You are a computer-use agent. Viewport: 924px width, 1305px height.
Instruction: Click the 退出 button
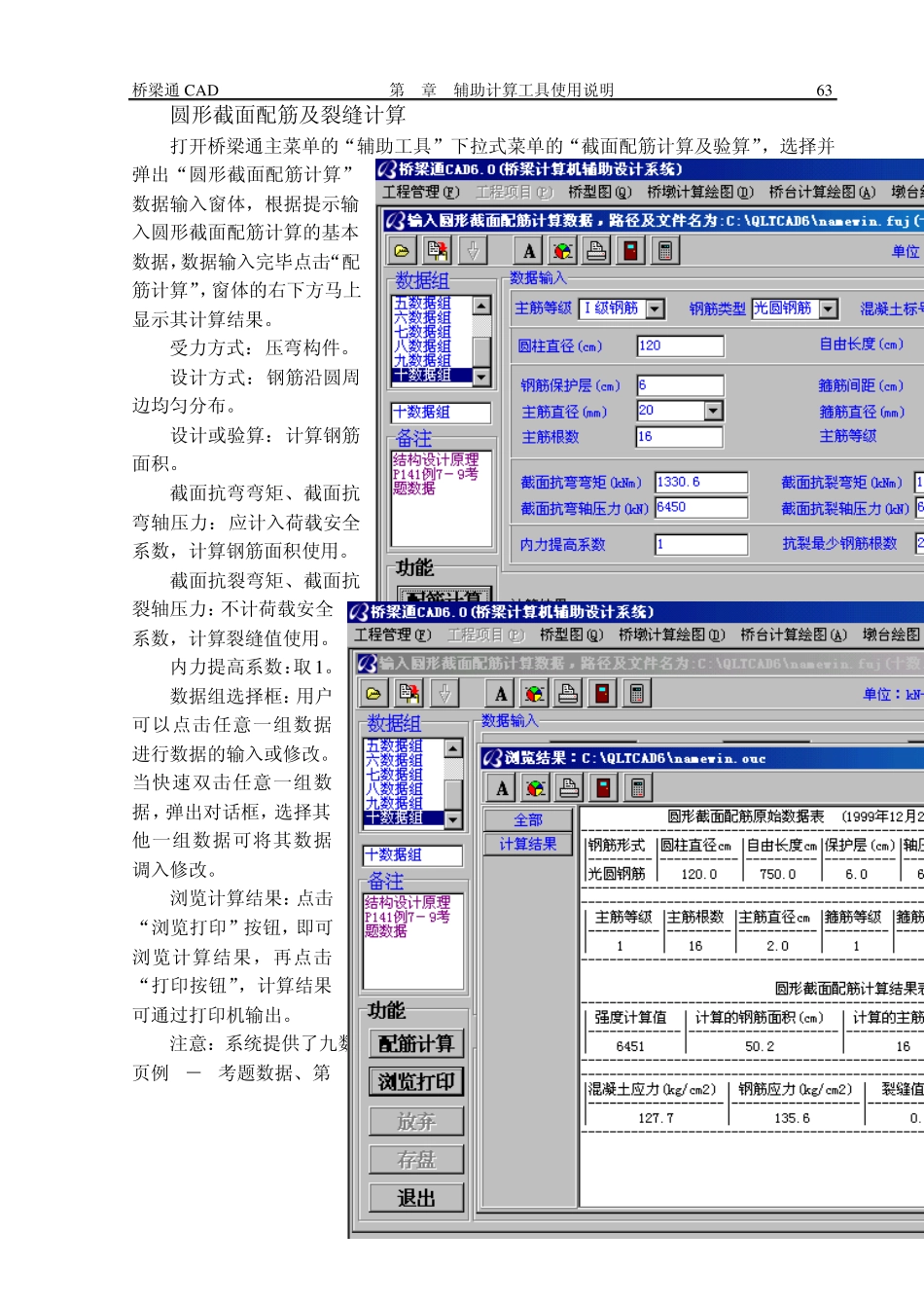pos(416,1198)
